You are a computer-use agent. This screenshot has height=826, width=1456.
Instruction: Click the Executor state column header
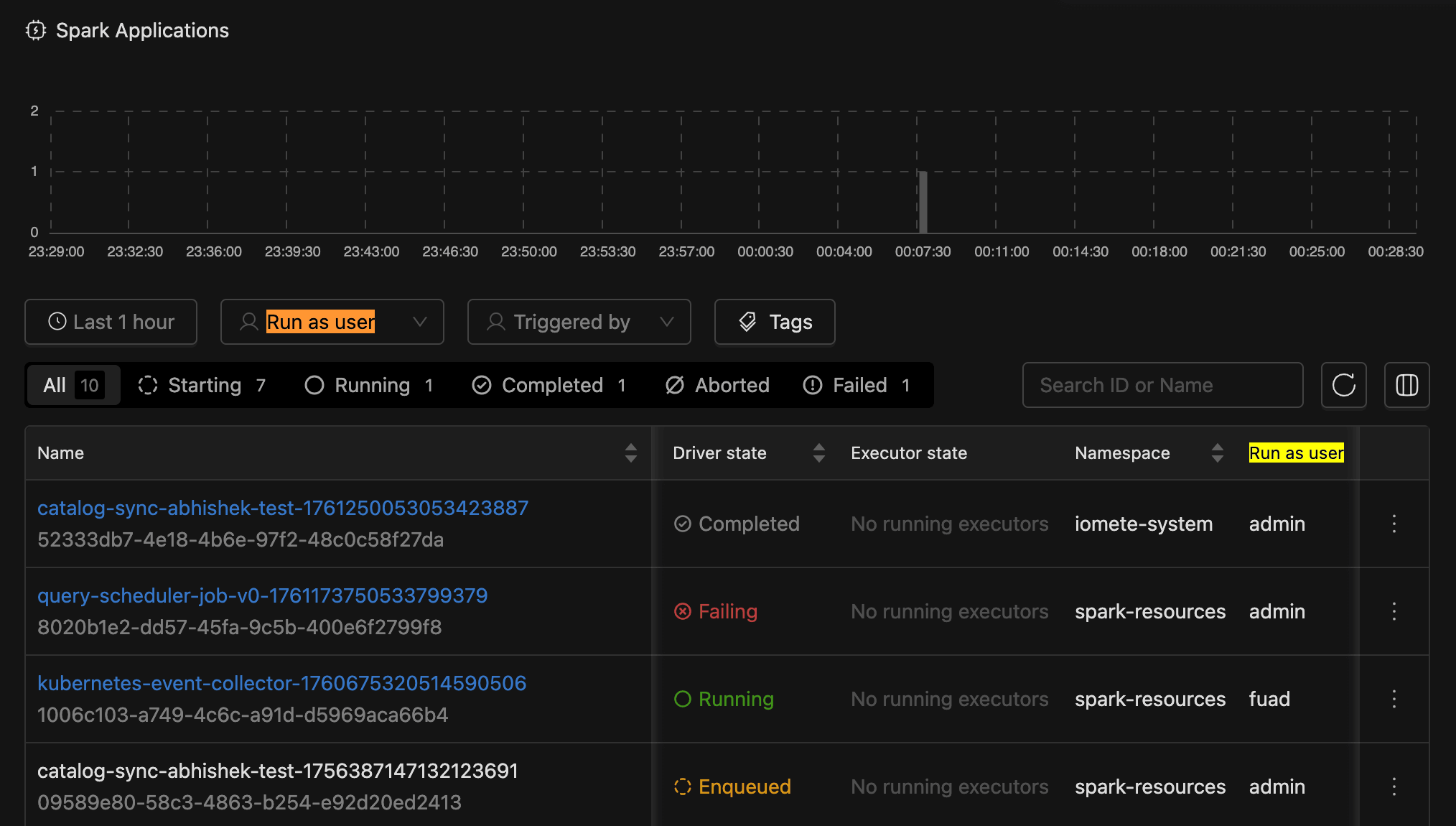[909, 453]
